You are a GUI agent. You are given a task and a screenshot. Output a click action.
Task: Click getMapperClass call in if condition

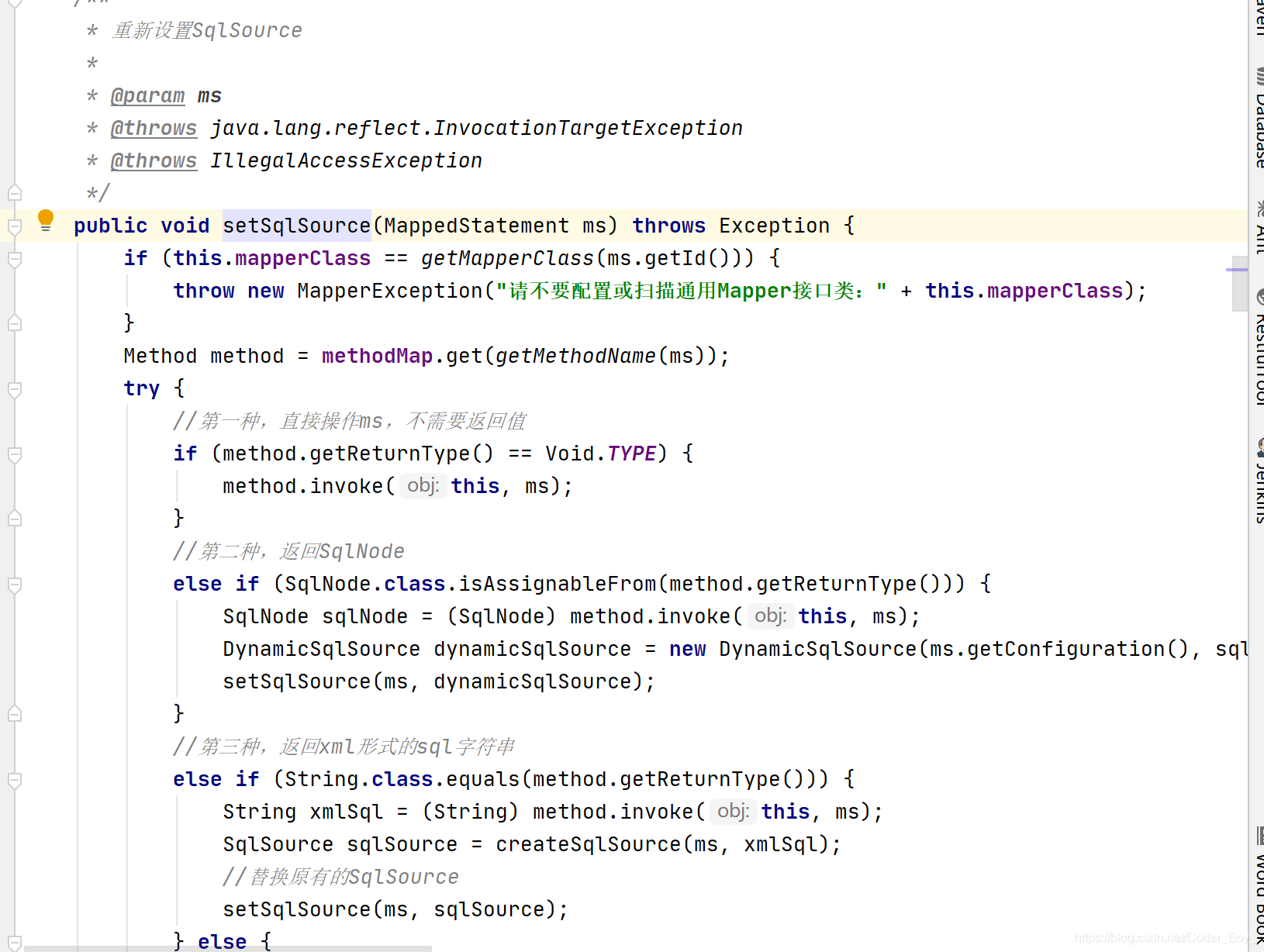[507, 258]
